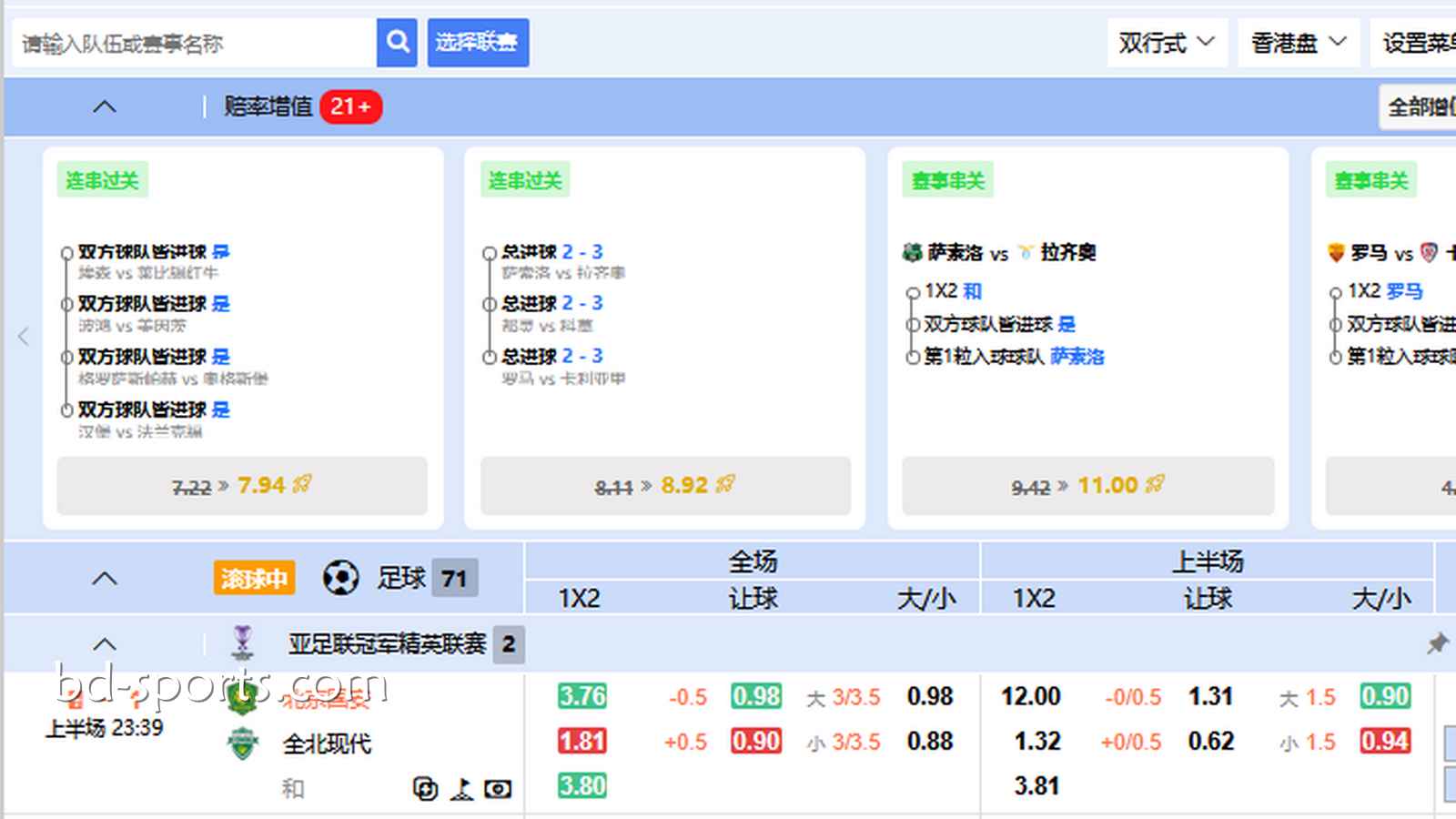This screenshot has width=1456, height=819.
Task: Bet the boosted 8.92 parlay
Action: tap(665, 485)
